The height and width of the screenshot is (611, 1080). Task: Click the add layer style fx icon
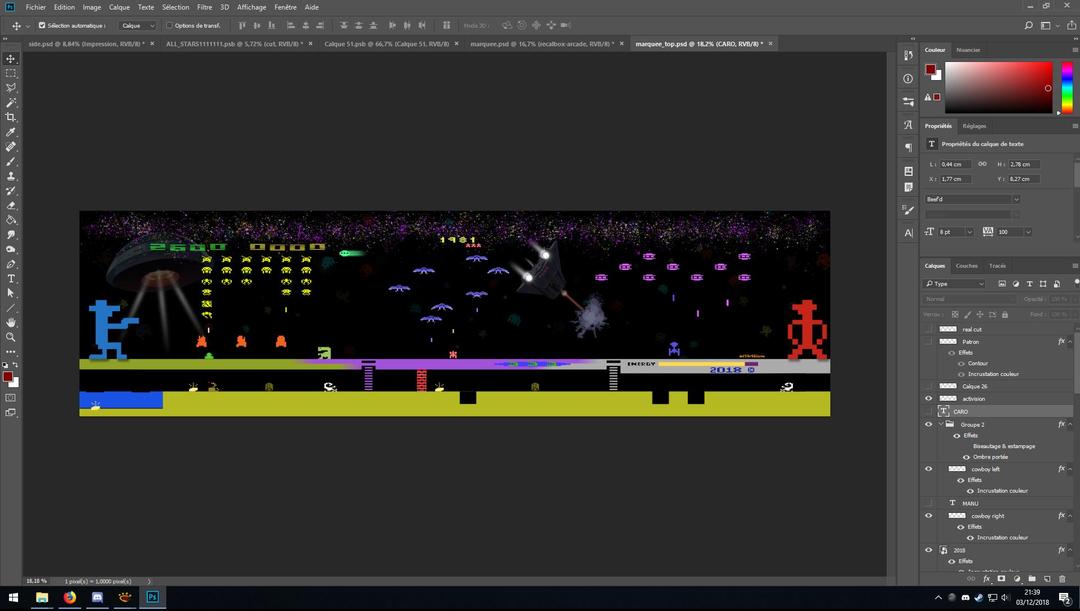point(986,579)
